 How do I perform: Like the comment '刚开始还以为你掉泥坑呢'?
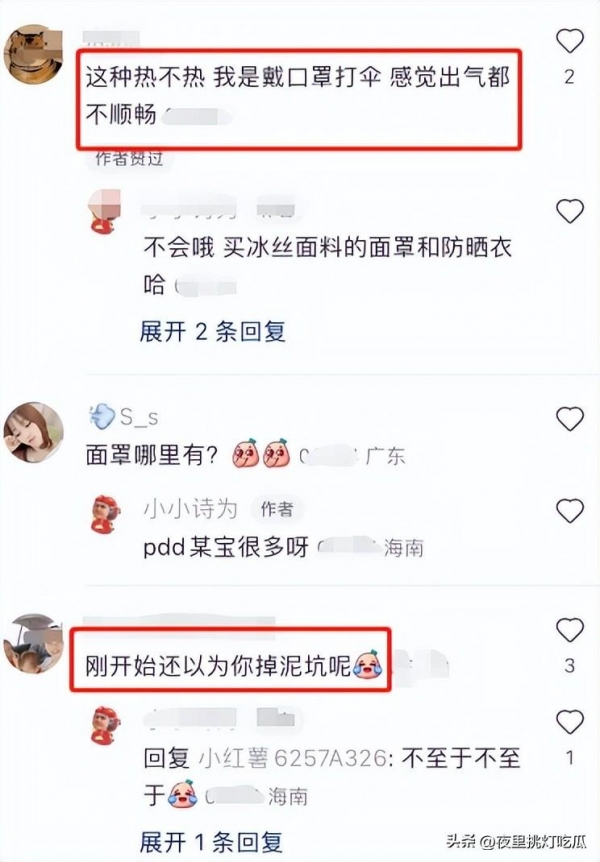point(570,630)
